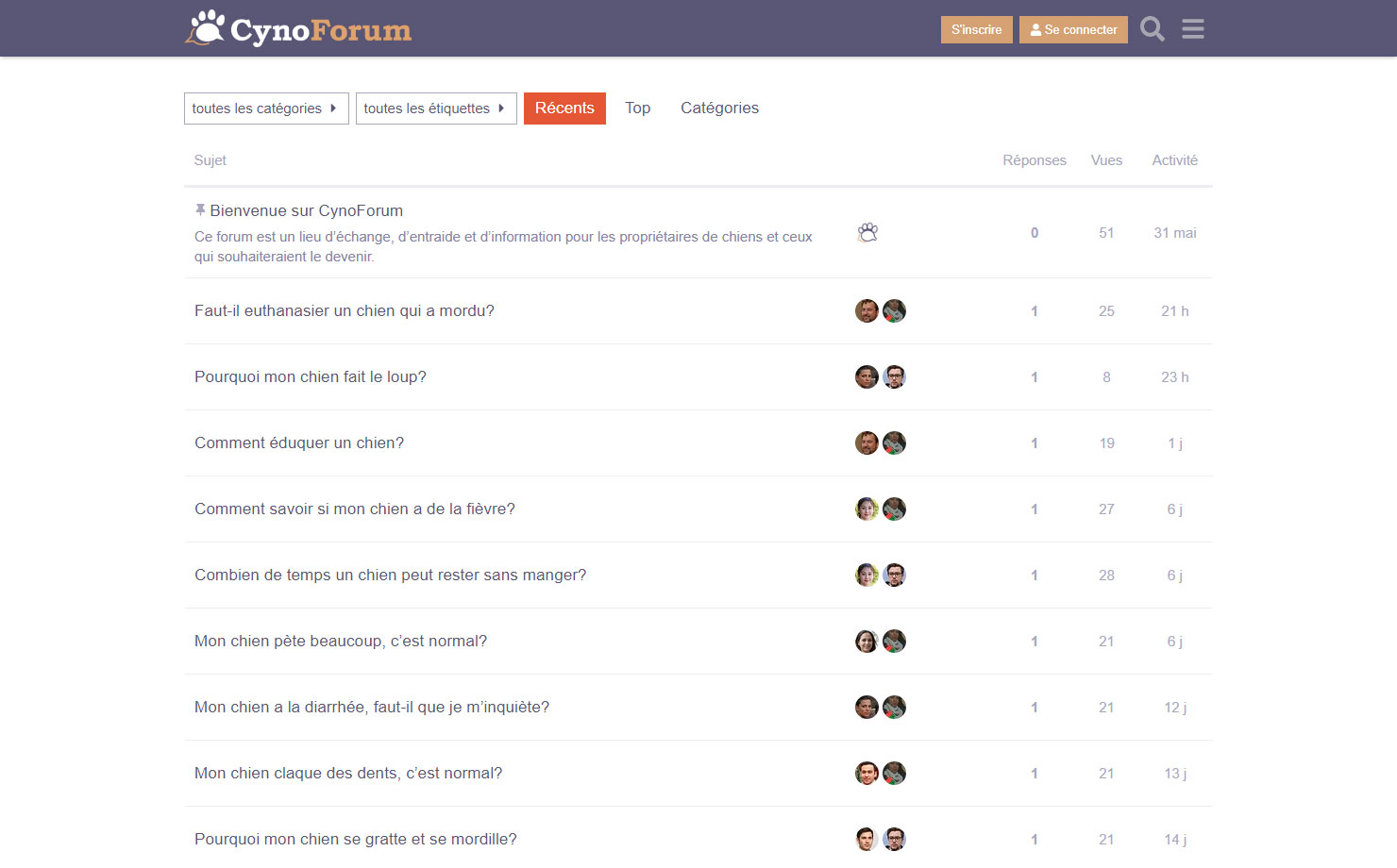This screenshot has width=1397, height=868.
Task: Open 'Comment savoir si mon chien a de la fièvre?'
Action: 355,509
